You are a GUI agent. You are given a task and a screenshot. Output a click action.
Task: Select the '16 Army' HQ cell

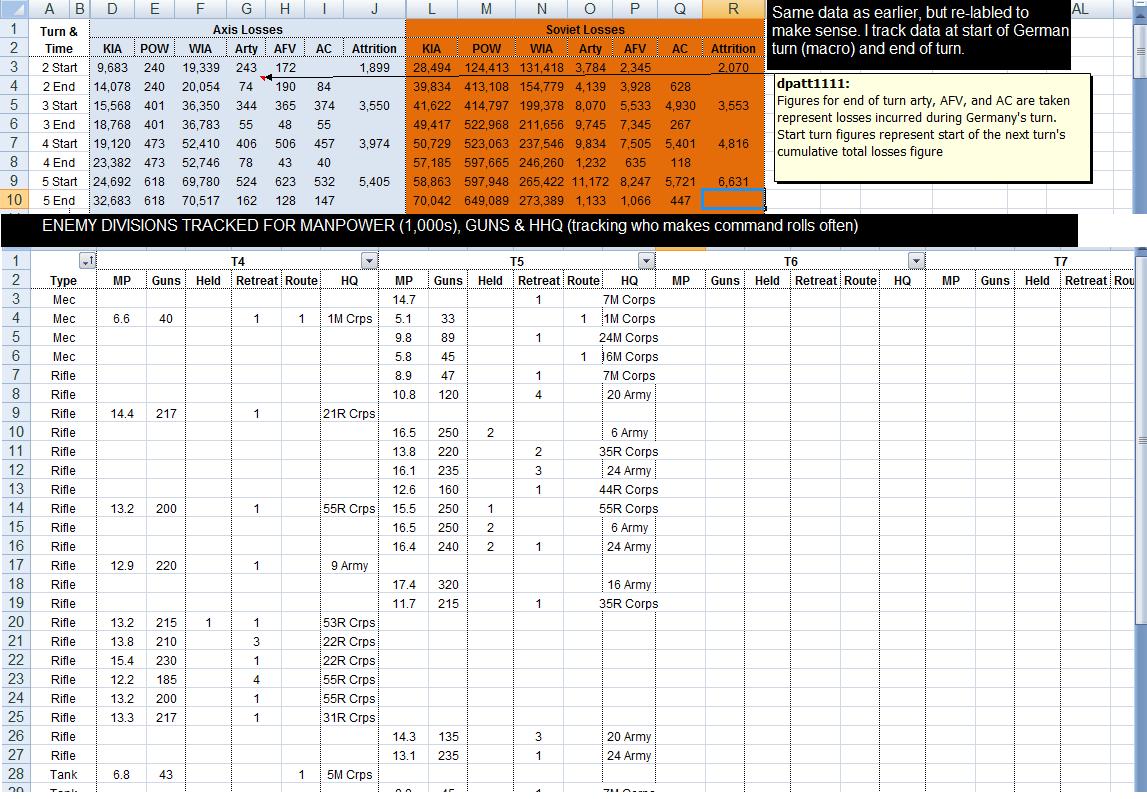pyautogui.click(x=629, y=585)
